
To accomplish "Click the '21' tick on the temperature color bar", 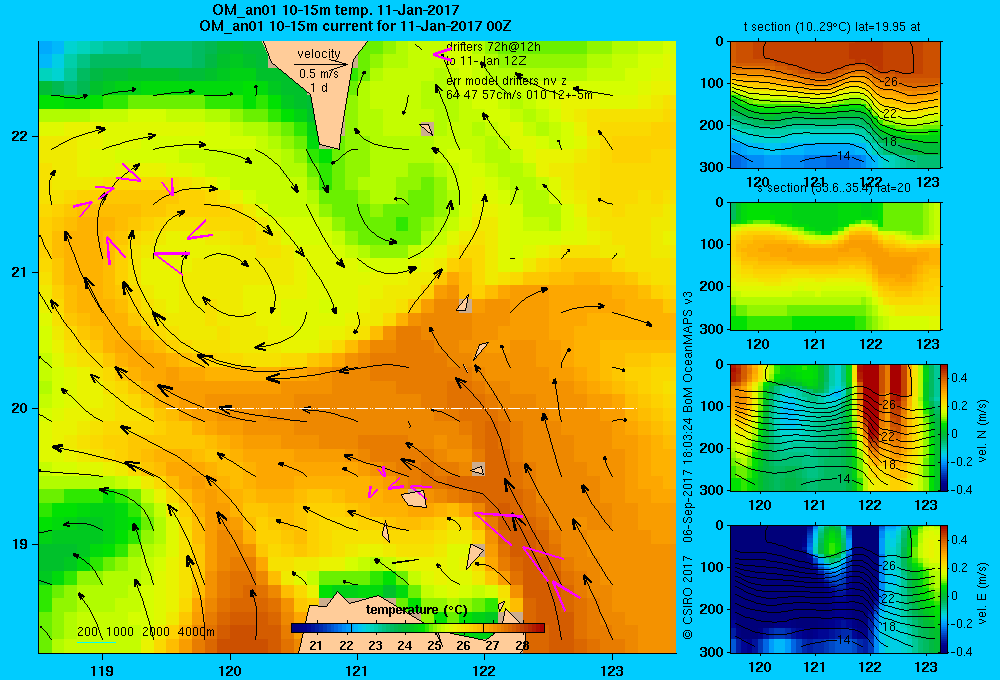I will tap(316, 646).
